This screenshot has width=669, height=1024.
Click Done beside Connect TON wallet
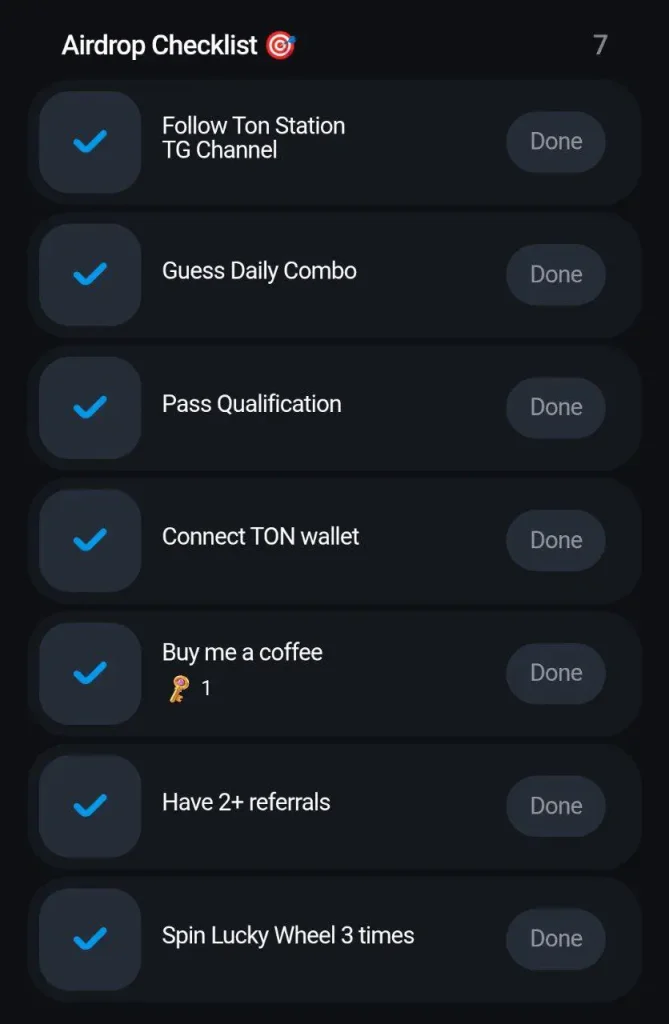point(556,540)
